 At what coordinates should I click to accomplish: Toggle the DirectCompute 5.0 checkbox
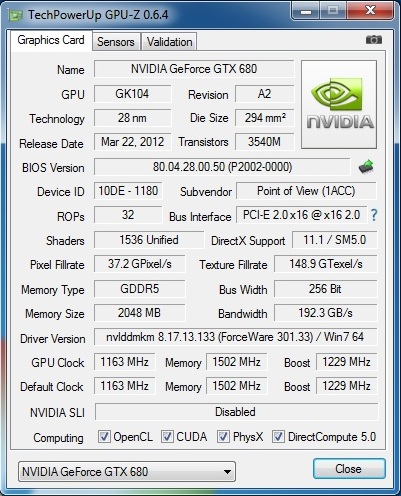tap(278, 437)
